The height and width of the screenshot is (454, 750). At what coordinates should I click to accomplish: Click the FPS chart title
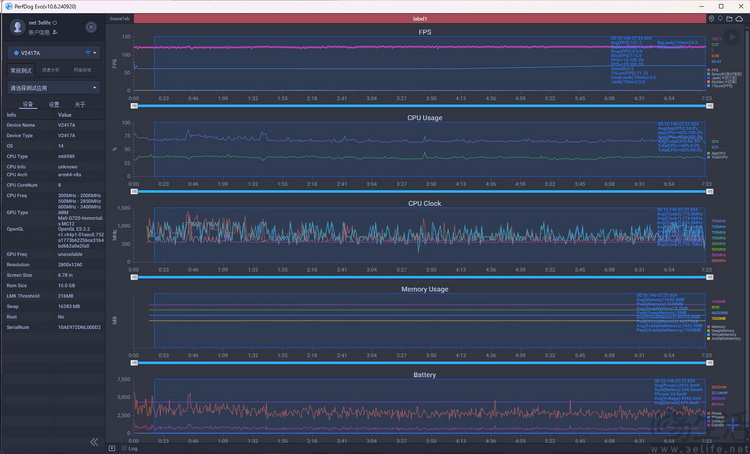tap(425, 32)
